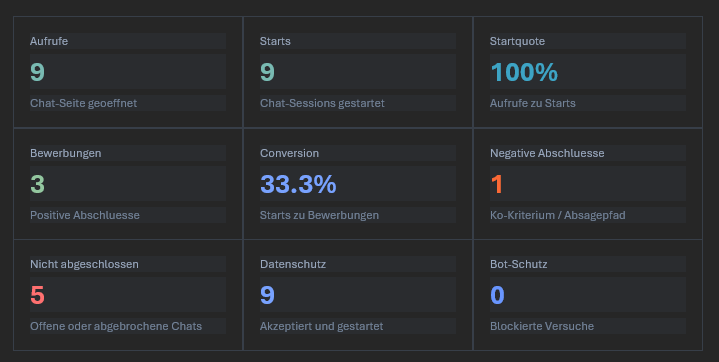
Task: Click the Datenschutz value 9
Action: pos(267,295)
